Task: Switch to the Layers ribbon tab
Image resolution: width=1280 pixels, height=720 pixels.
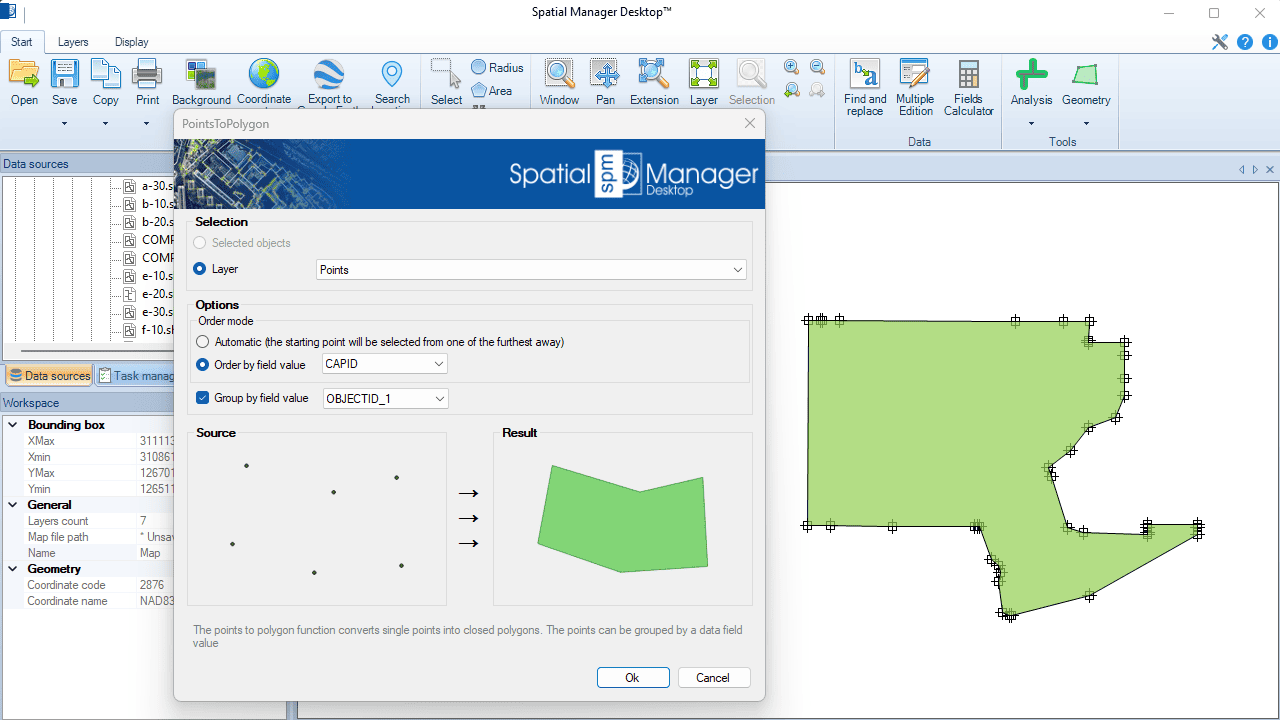Action: click(73, 42)
